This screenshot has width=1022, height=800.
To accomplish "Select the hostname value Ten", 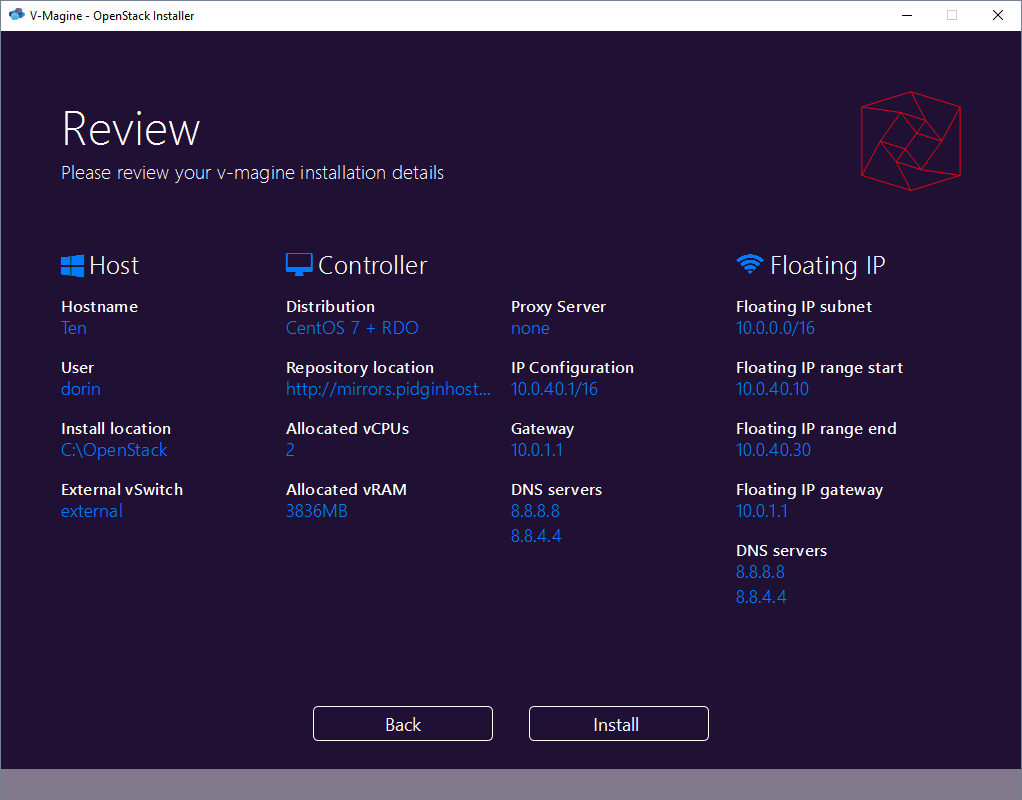I will pos(74,328).
